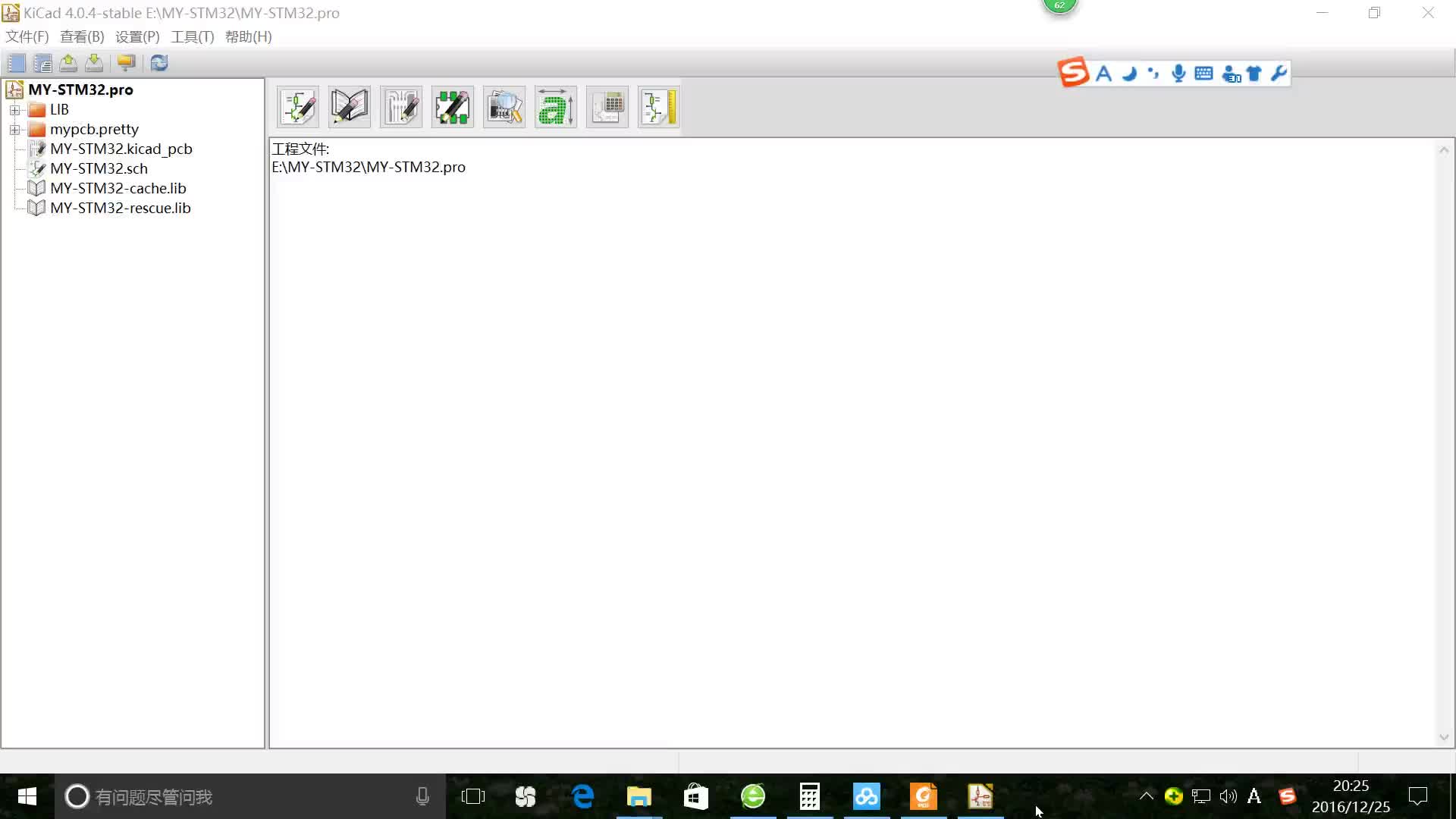Click the Cortana search box

[x=250, y=796]
